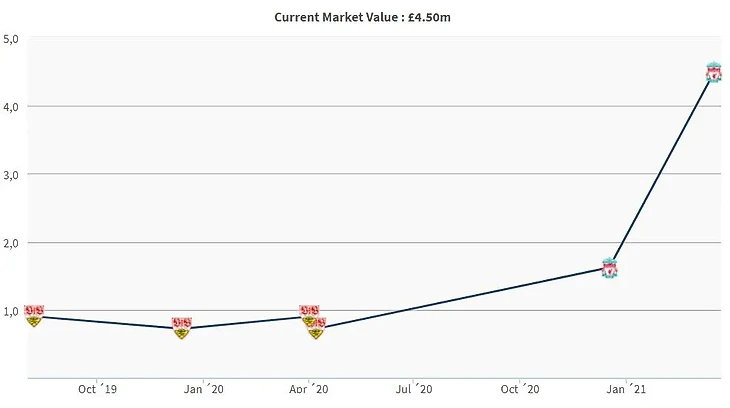Click the upper Stuttgart crest near Apr '20
The image size is (730, 408).
click(x=309, y=315)
